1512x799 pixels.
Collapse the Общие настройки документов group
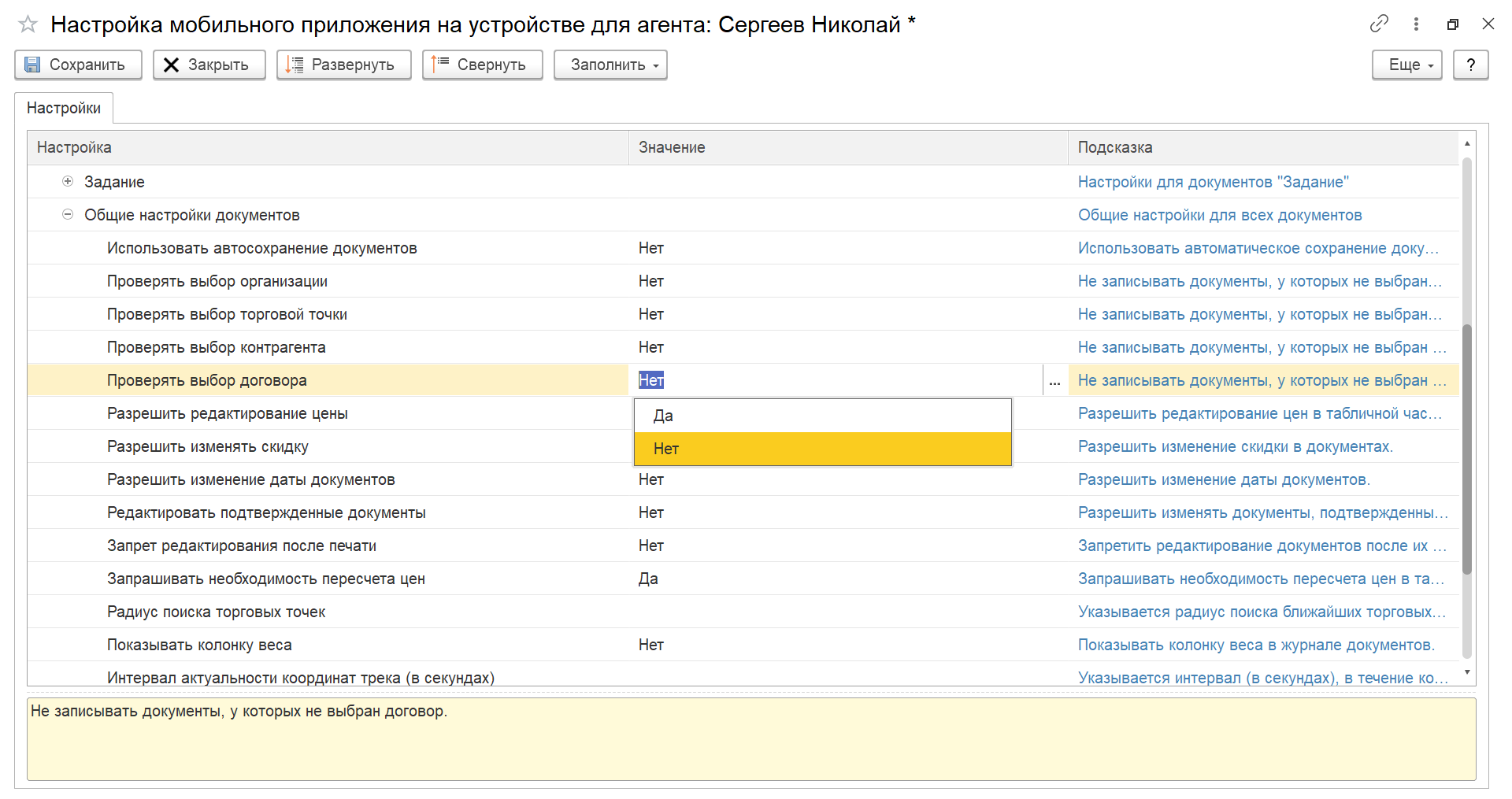pyautogui.click(x=68, y=214)
